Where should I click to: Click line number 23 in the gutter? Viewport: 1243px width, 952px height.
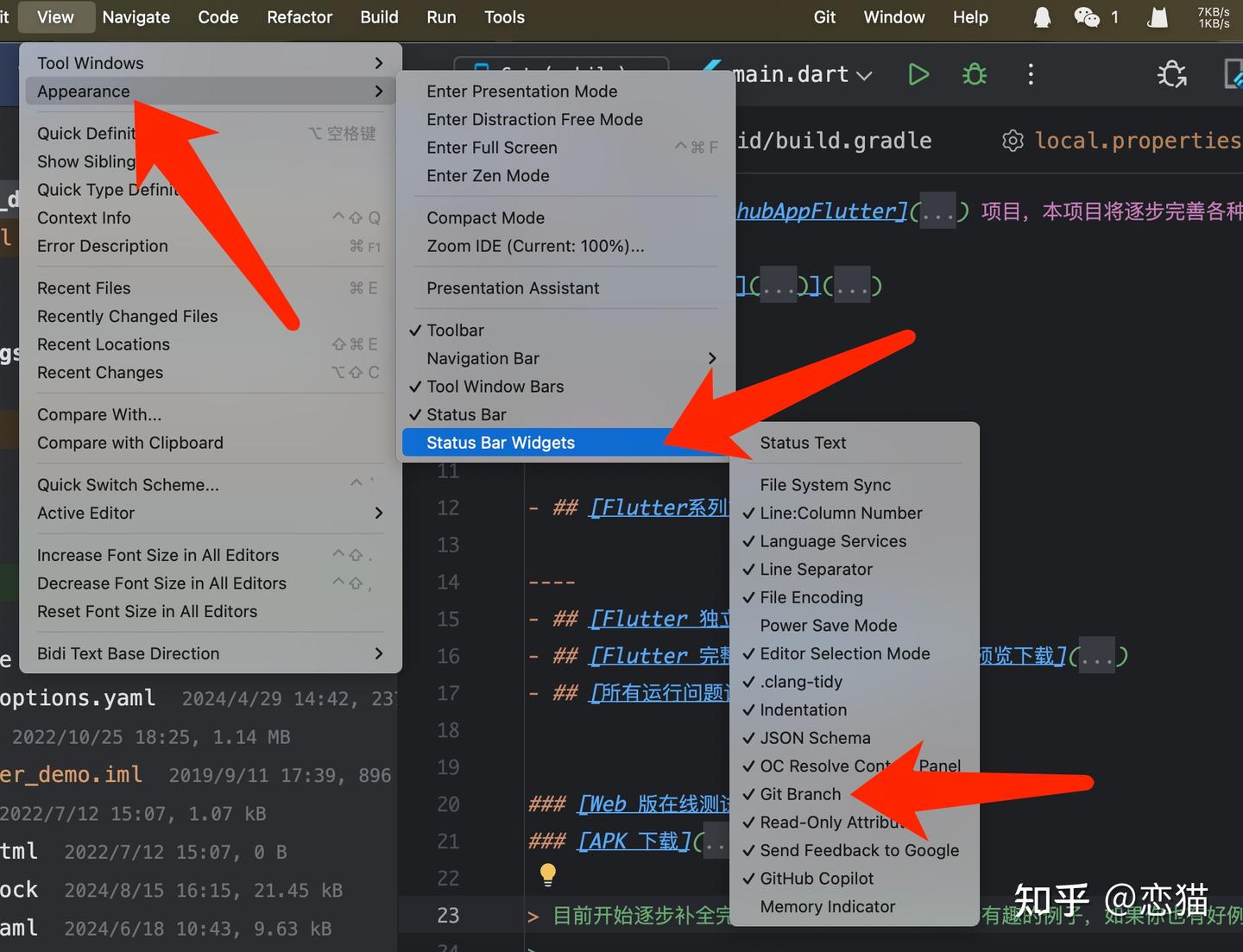pyautogui.click(x=448, y=915)
